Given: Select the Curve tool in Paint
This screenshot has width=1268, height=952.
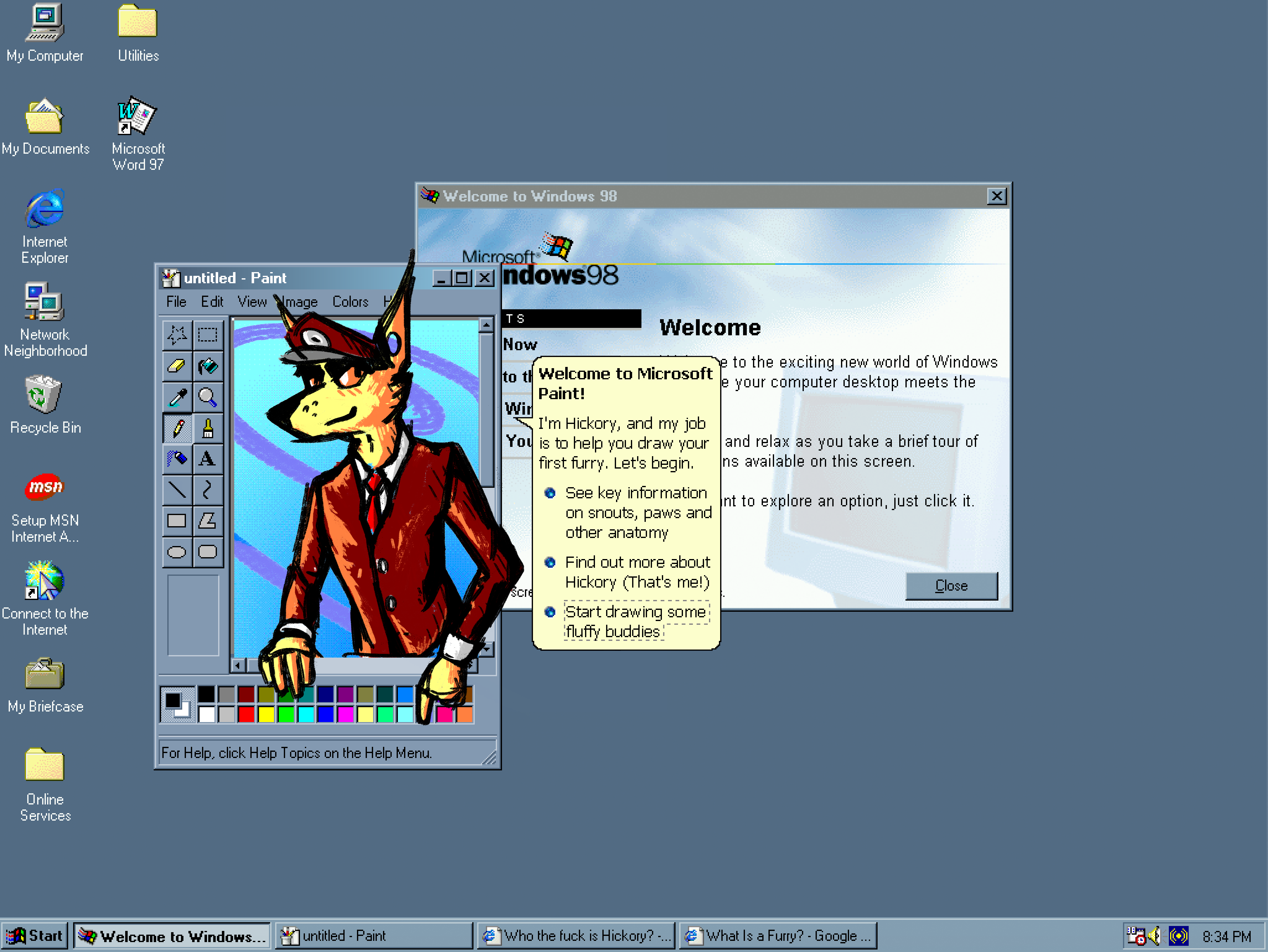Looking at the screenshot, I should (x=208, y=489).
